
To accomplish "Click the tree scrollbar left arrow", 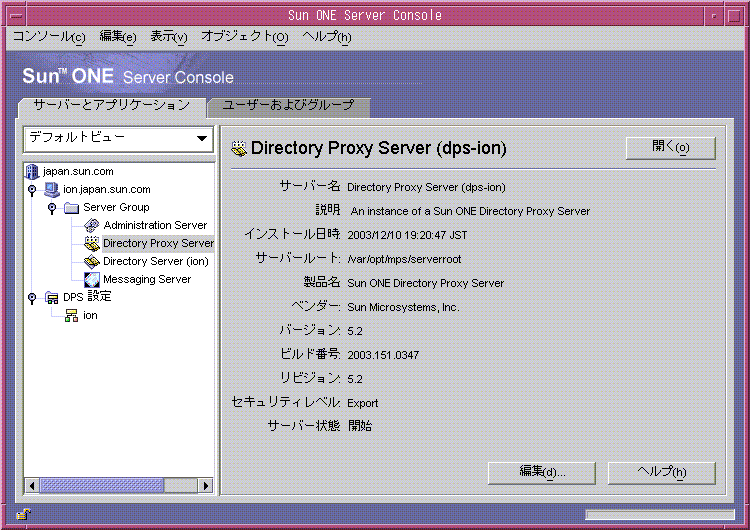I will tap(32, 486).
